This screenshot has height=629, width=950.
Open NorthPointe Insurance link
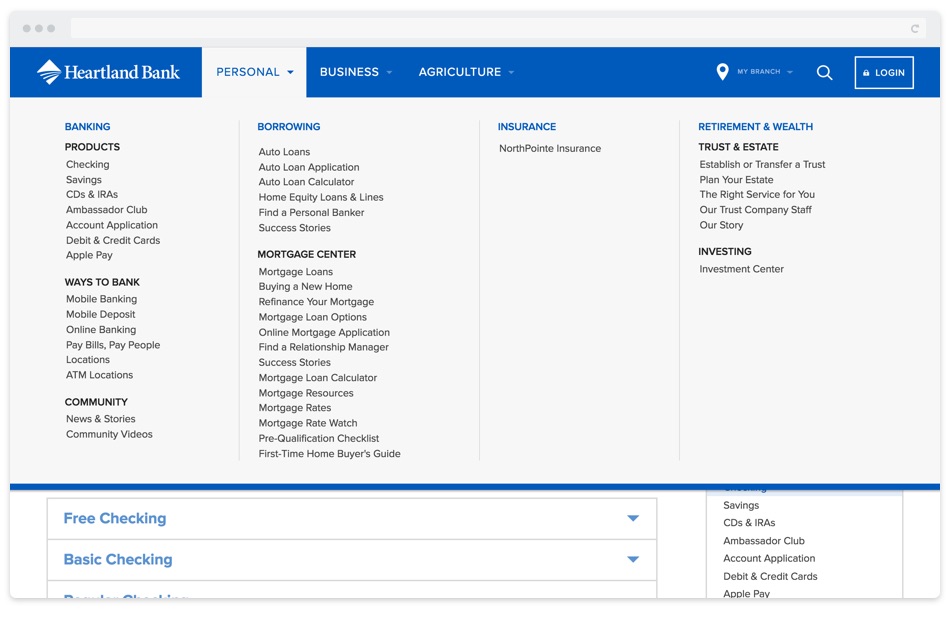550,148
